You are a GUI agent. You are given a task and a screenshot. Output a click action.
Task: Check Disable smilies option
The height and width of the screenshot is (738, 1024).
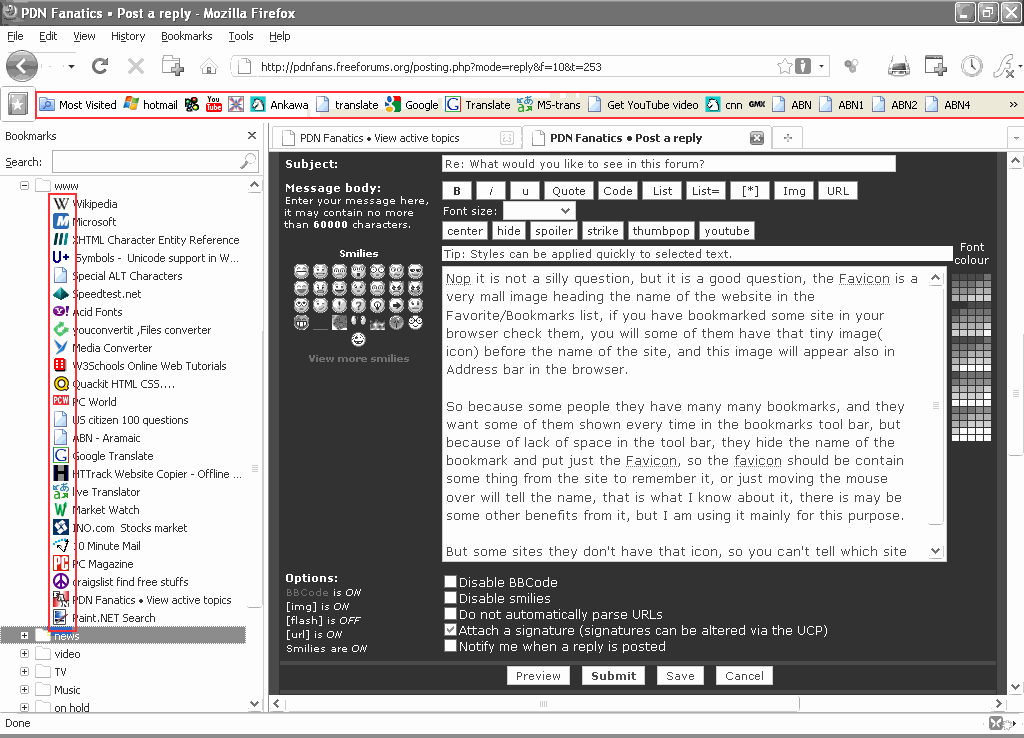(x=450, y=598)
